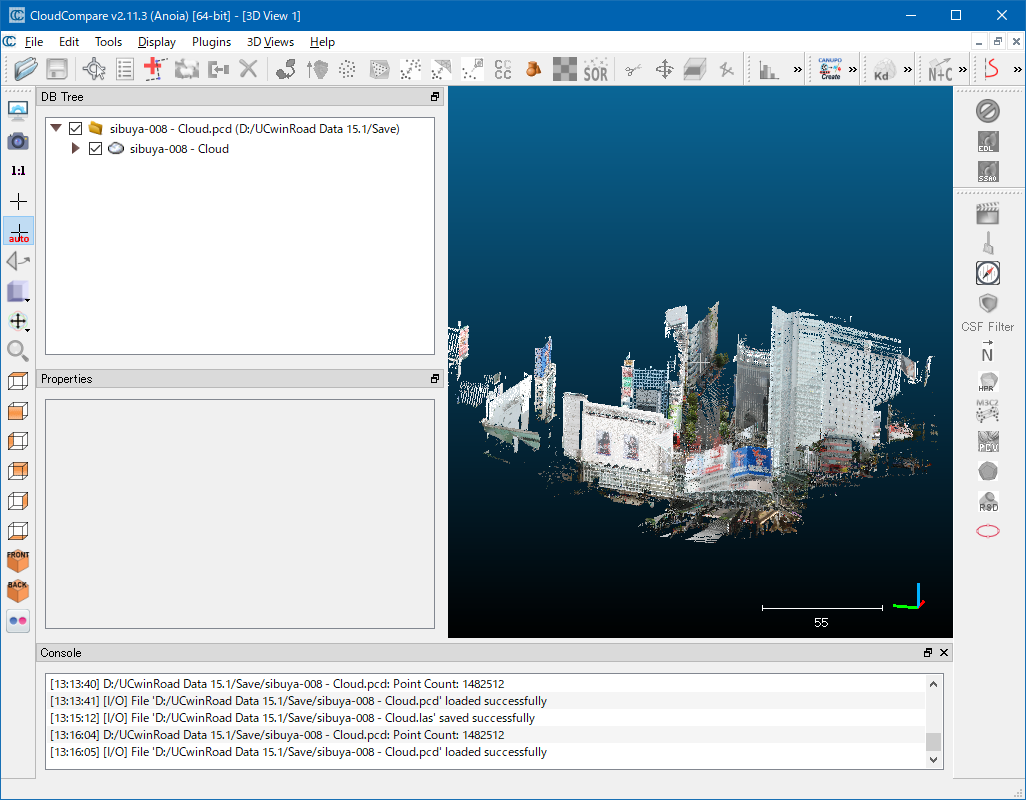
Task: Open the CSF Filter plugin
Action: pos(988,303)
